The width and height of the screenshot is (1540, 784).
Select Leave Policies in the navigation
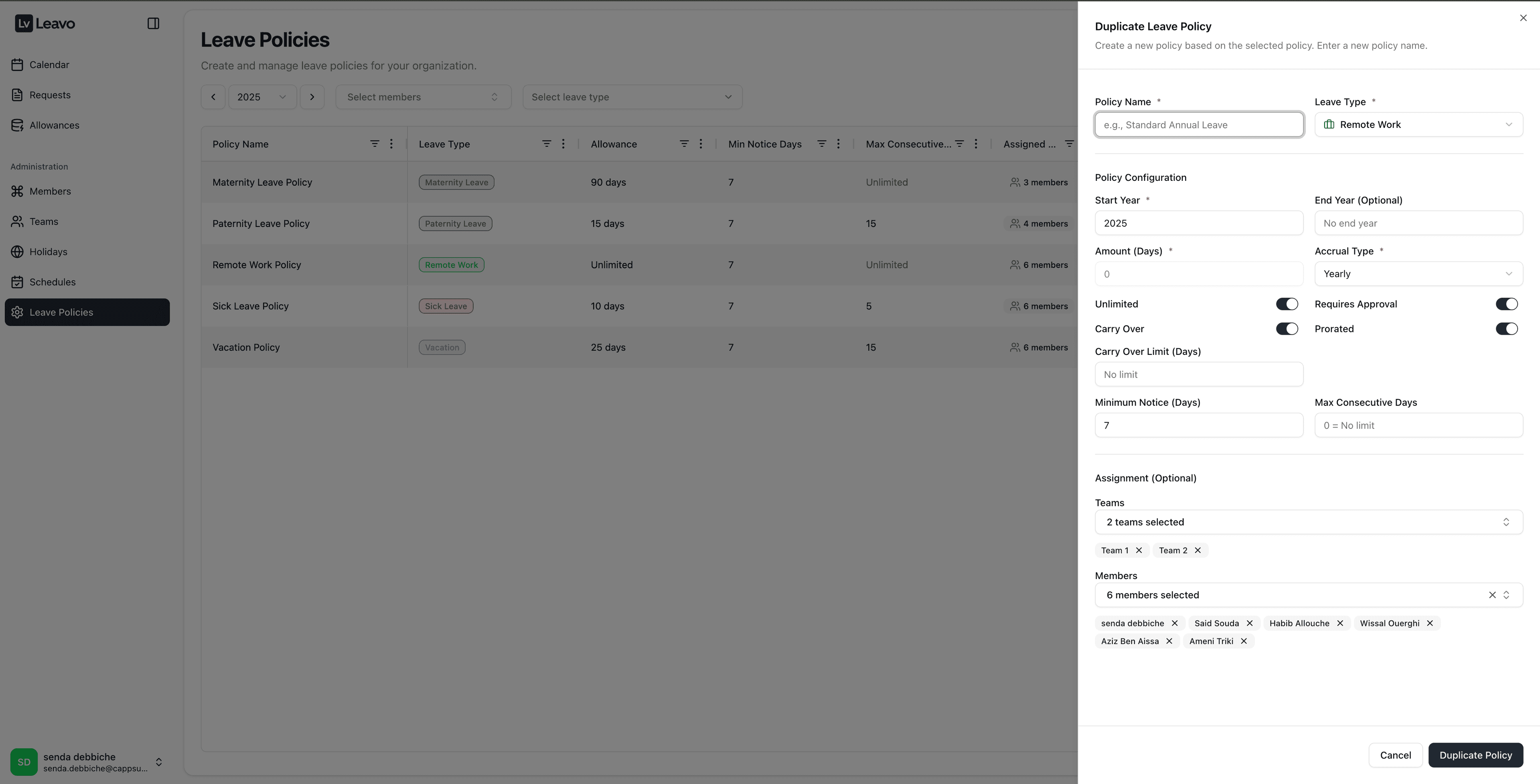click(62, 312)
